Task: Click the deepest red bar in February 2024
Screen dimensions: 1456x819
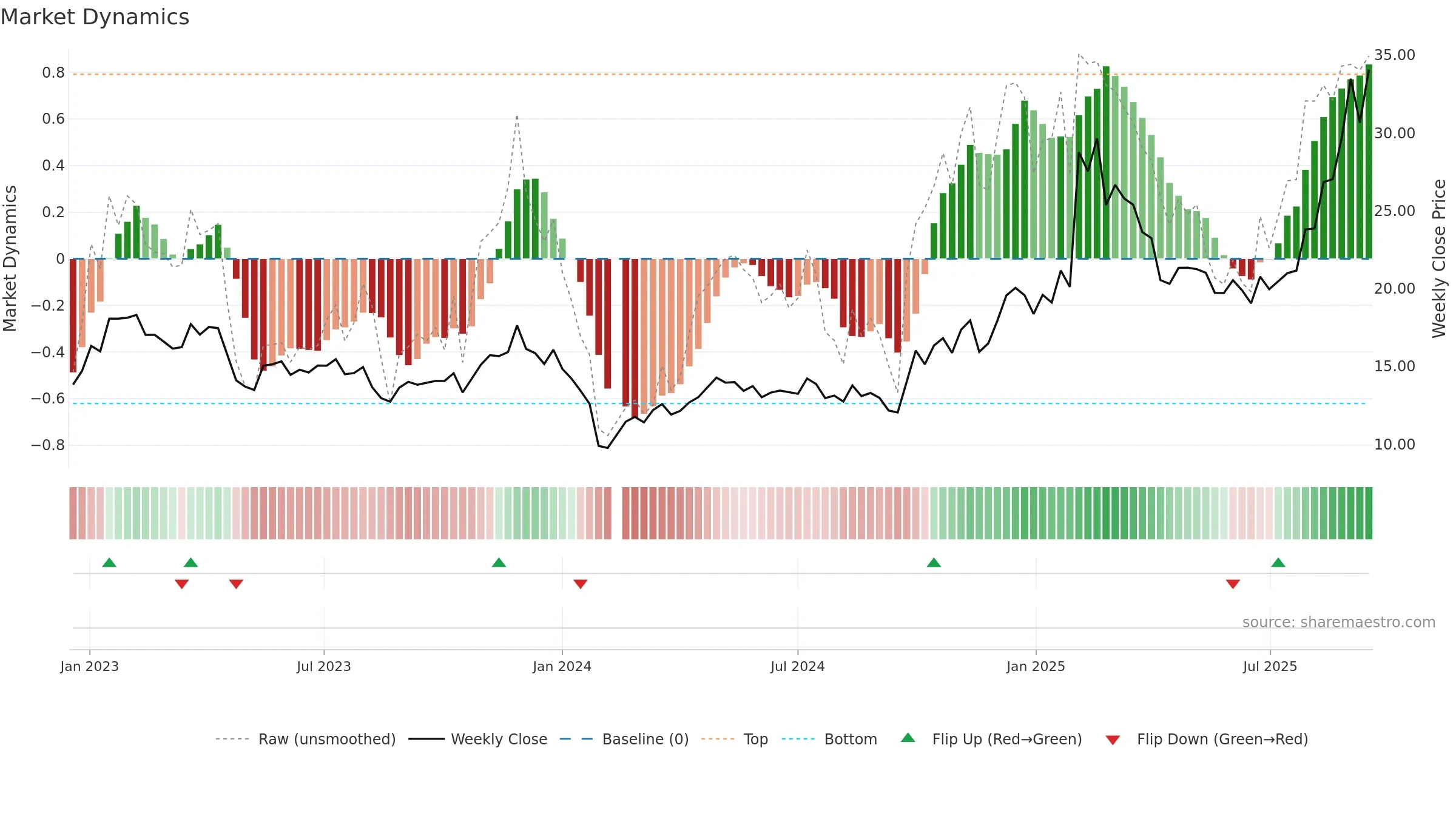Action: point(635,339)
